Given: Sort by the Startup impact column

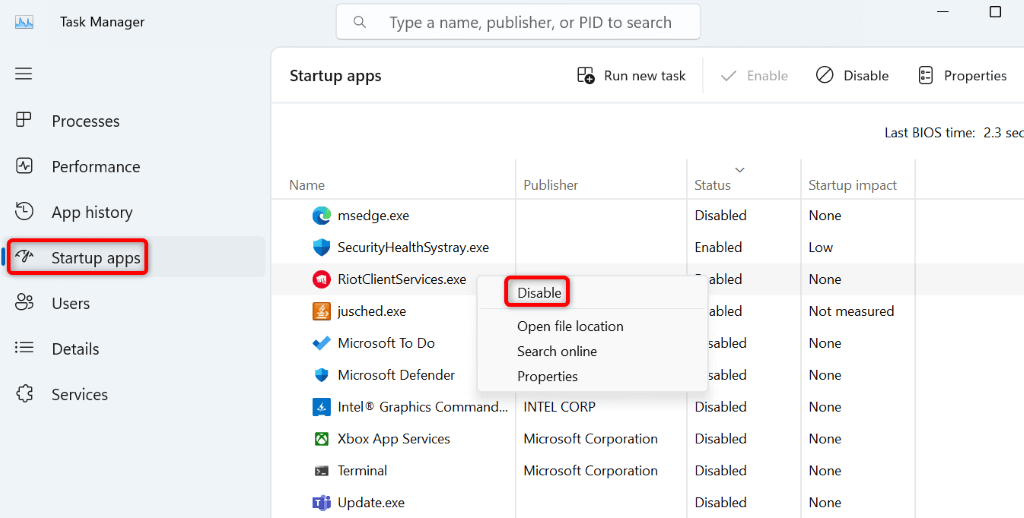Looking at the screenshot, I should (852, 185).
